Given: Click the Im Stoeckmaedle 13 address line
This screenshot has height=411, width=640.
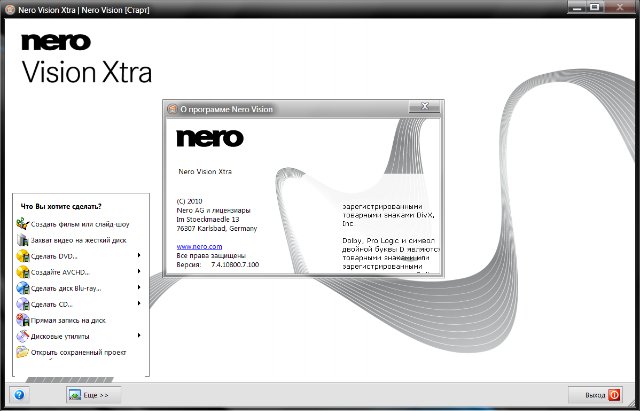Looking at the screenshot, I should [x=208, y=220].
